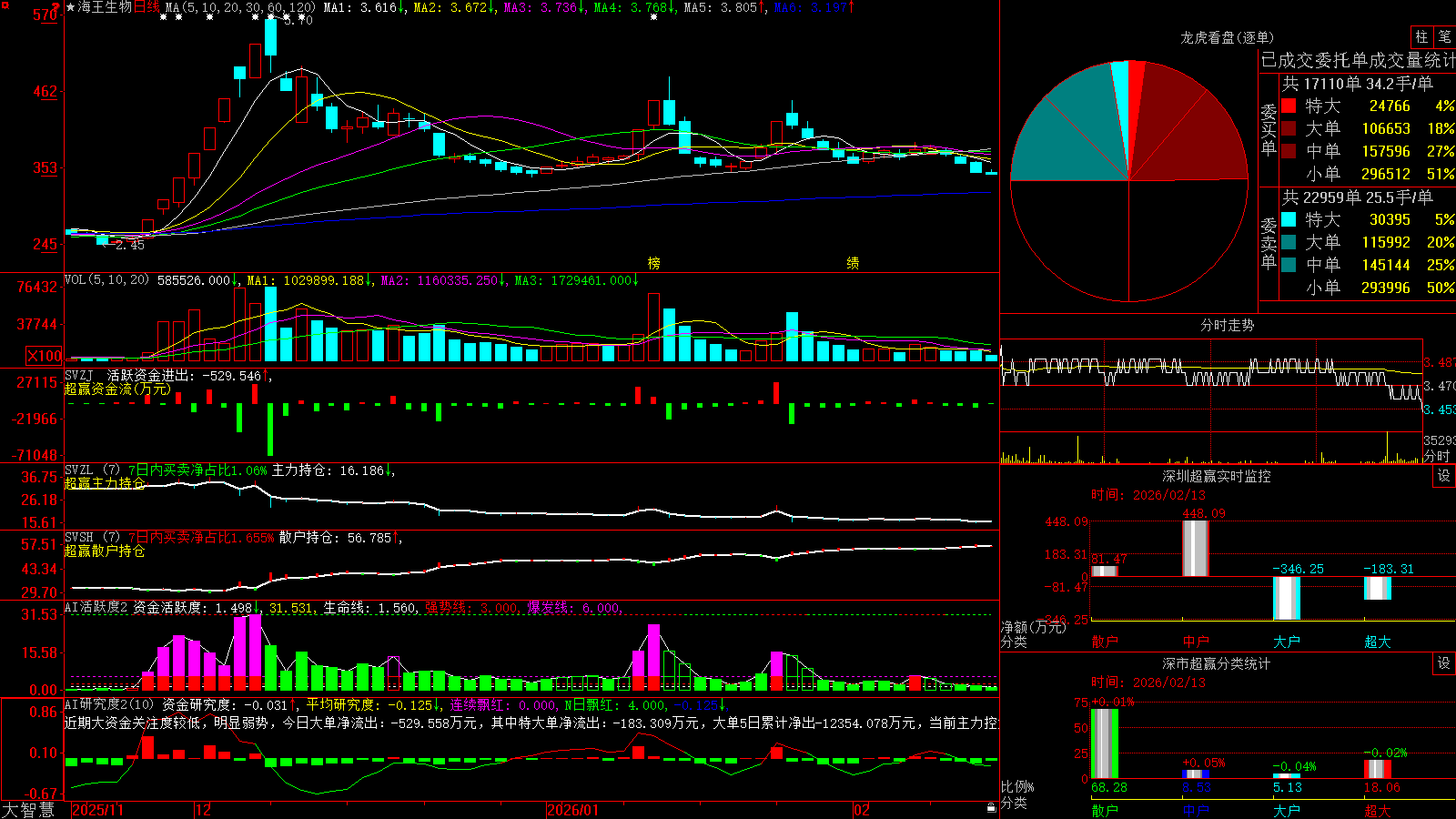
Task: Select the 日线 period label
Action: pos(147,7)
